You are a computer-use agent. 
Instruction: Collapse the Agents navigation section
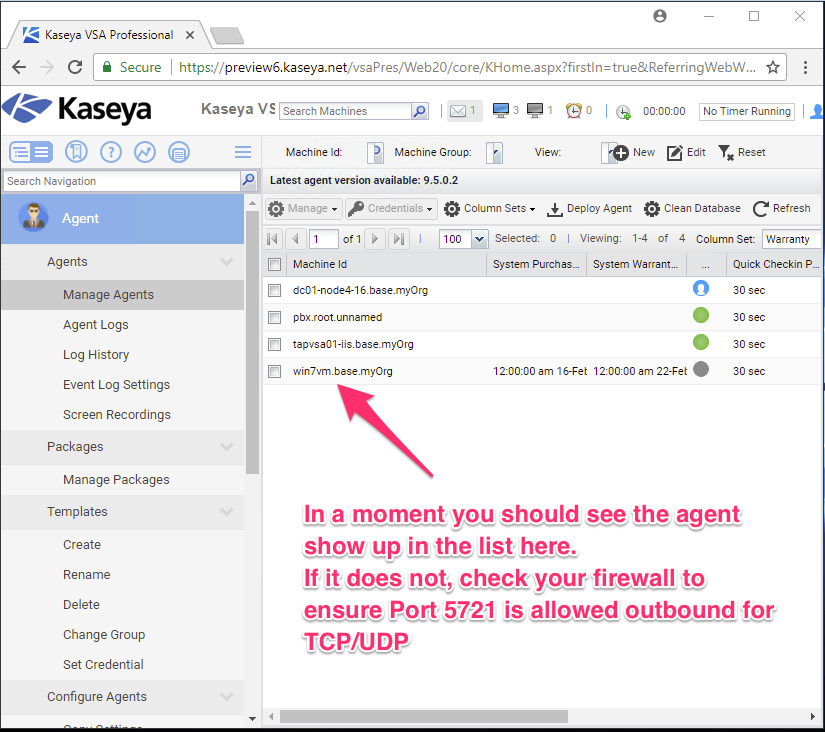coord(227,262)
